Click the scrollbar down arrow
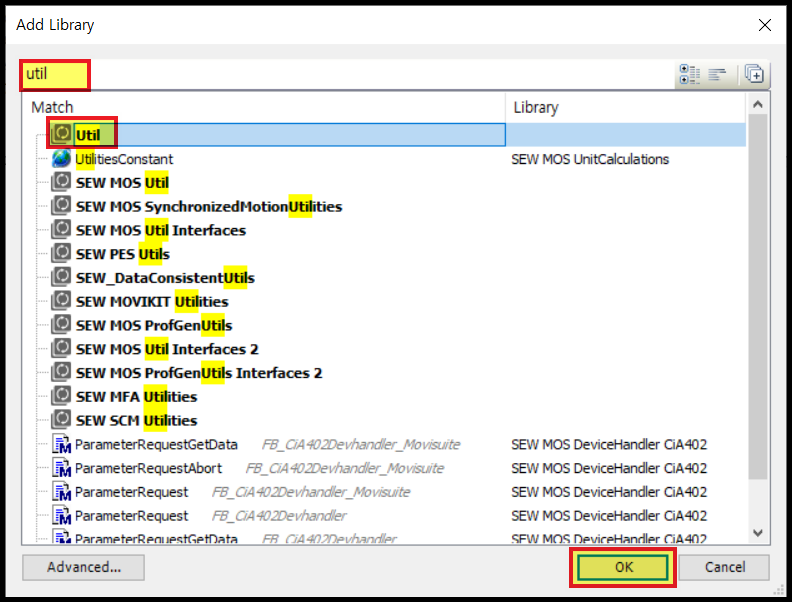The height and width of the screenshot is (602, 792). coord(758,533)
